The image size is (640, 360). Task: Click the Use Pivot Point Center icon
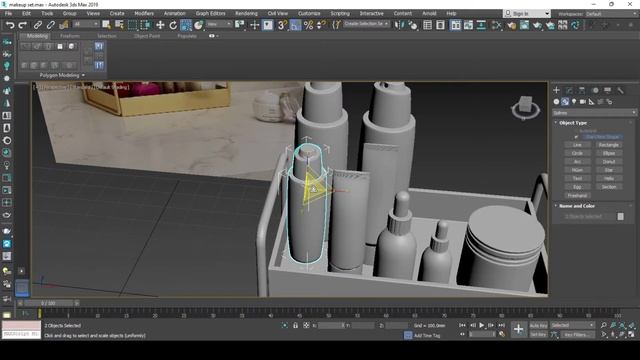tap(240, 25)
